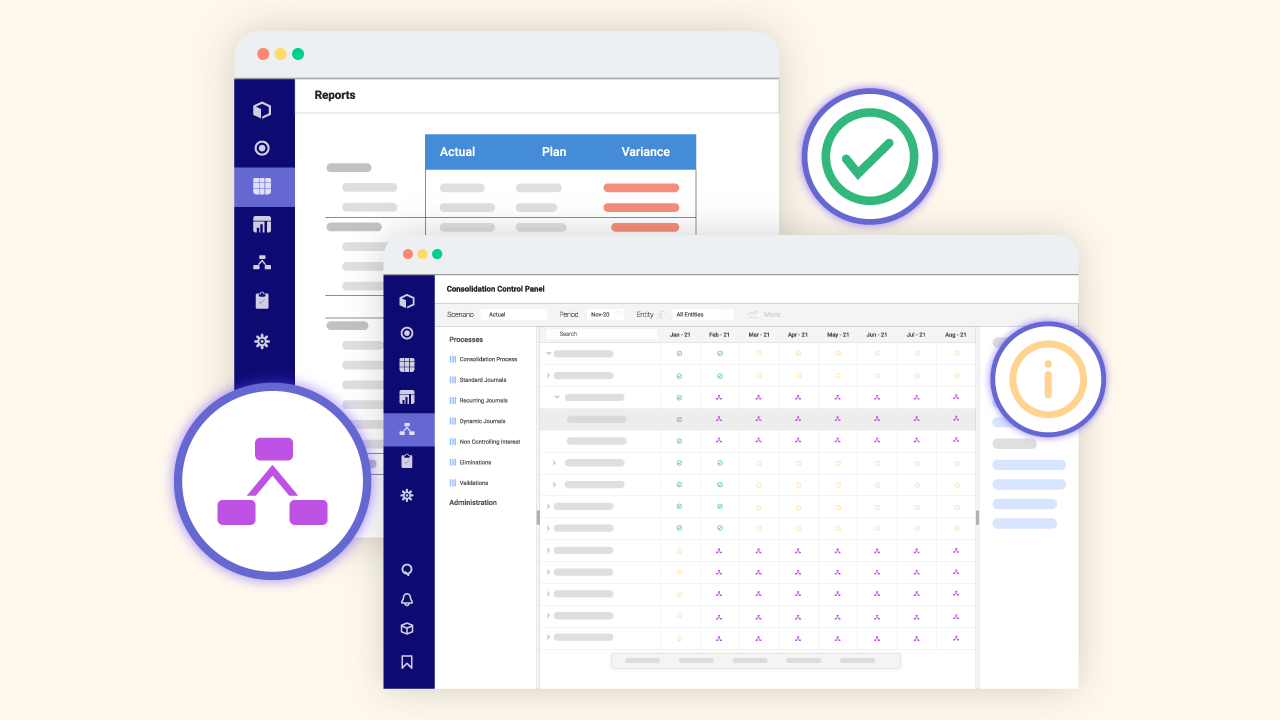
Task: Click the cube icon in Reports window sidebar
Action: click(x=262, y=110)
